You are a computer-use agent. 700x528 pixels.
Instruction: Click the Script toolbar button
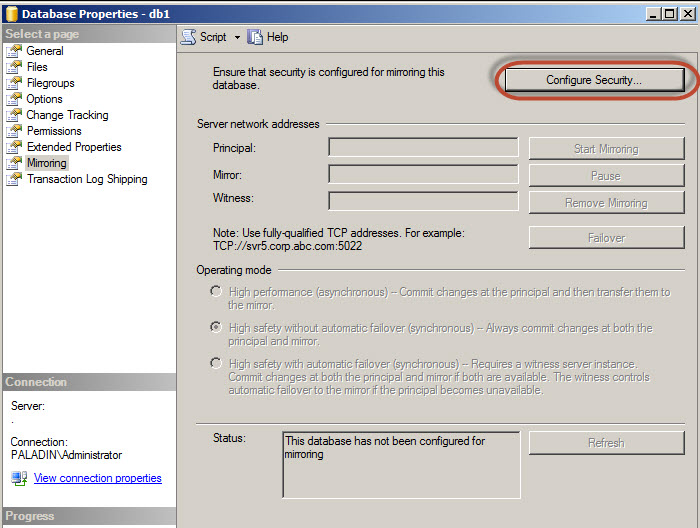tap(204, 37)
